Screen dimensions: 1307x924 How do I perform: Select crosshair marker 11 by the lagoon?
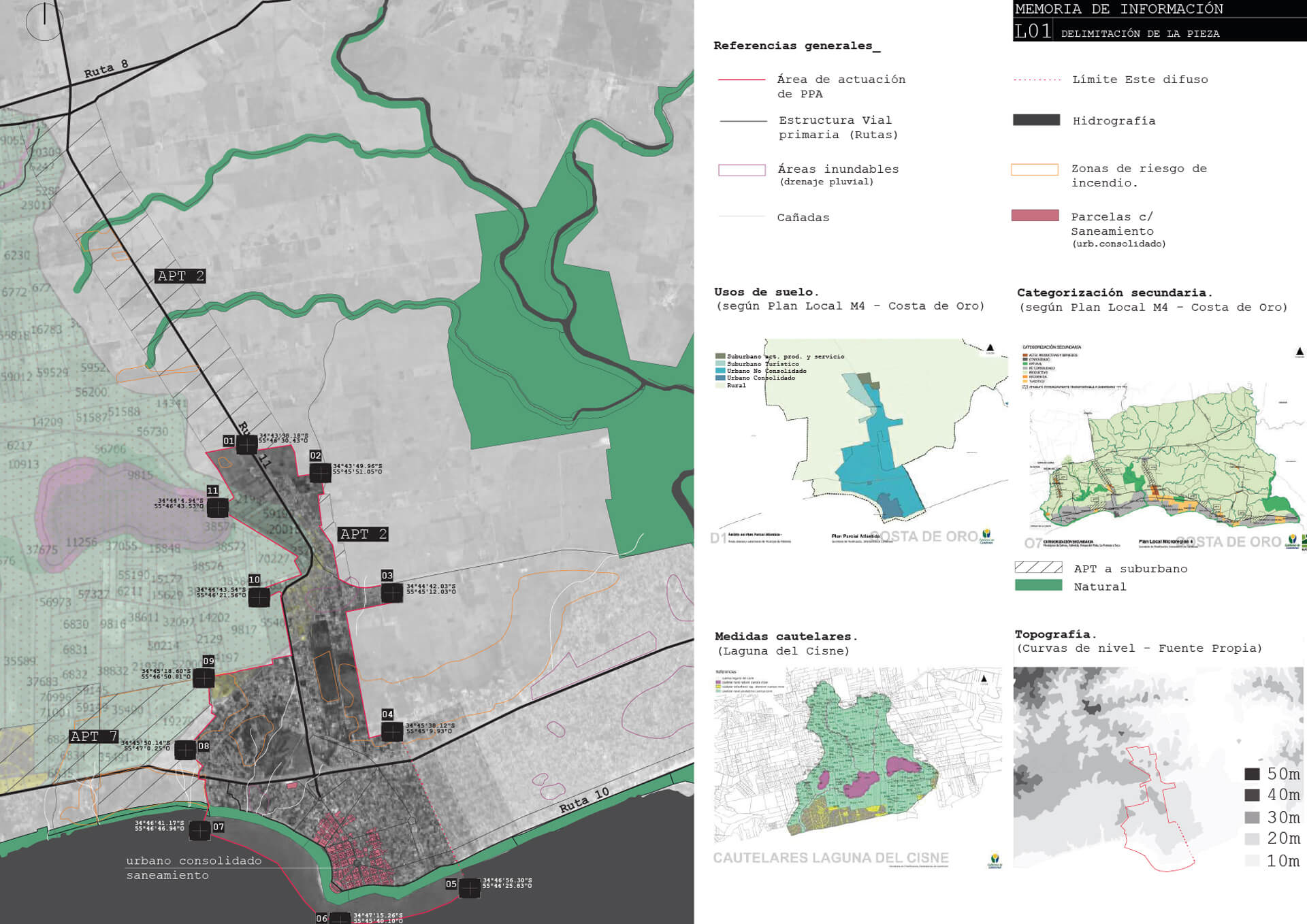pos(217,508)
